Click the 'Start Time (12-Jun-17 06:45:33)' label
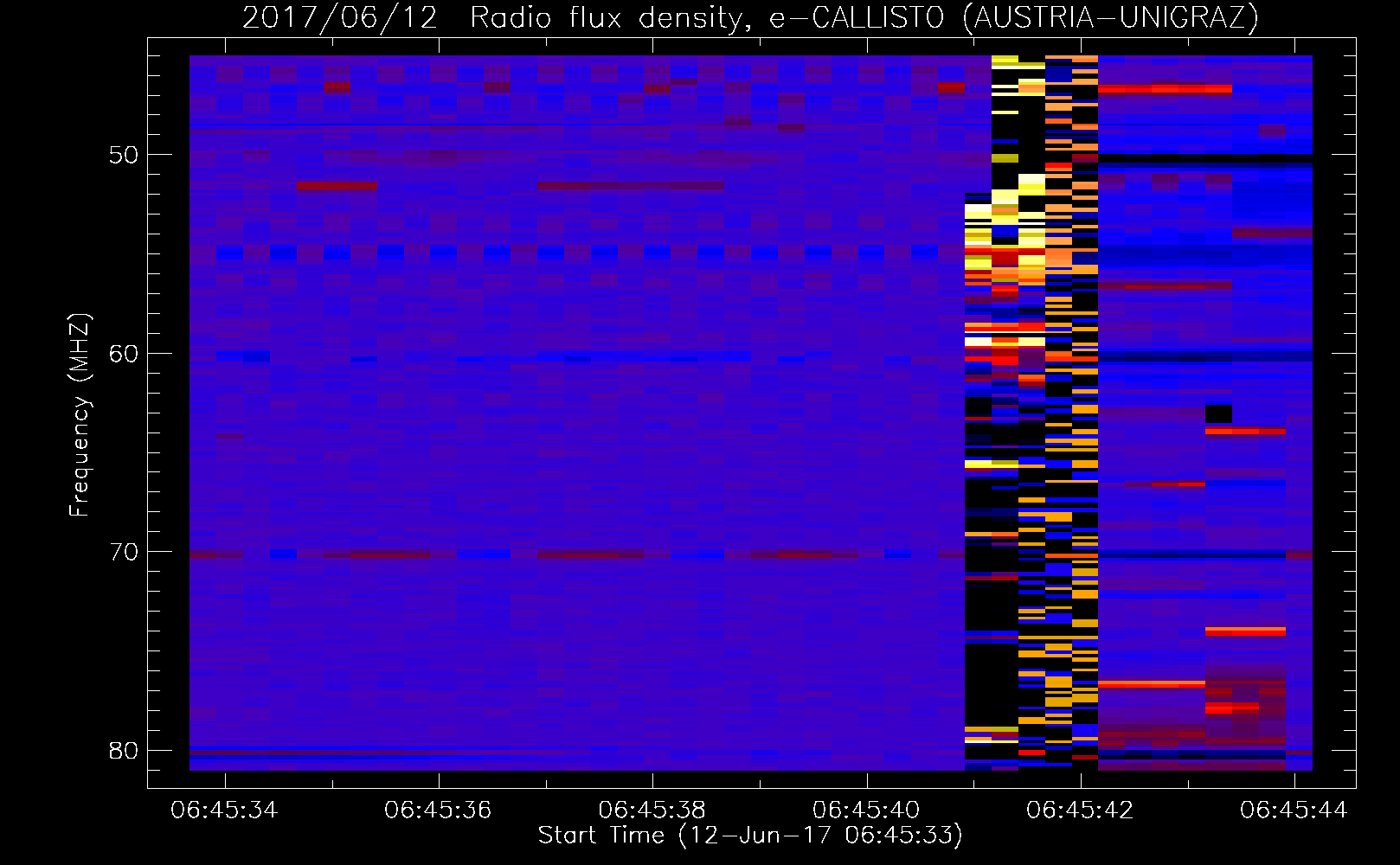Image resolution: width=1400 pixels, height=865 pixels. pyautogui.click(x=750, y=836)
